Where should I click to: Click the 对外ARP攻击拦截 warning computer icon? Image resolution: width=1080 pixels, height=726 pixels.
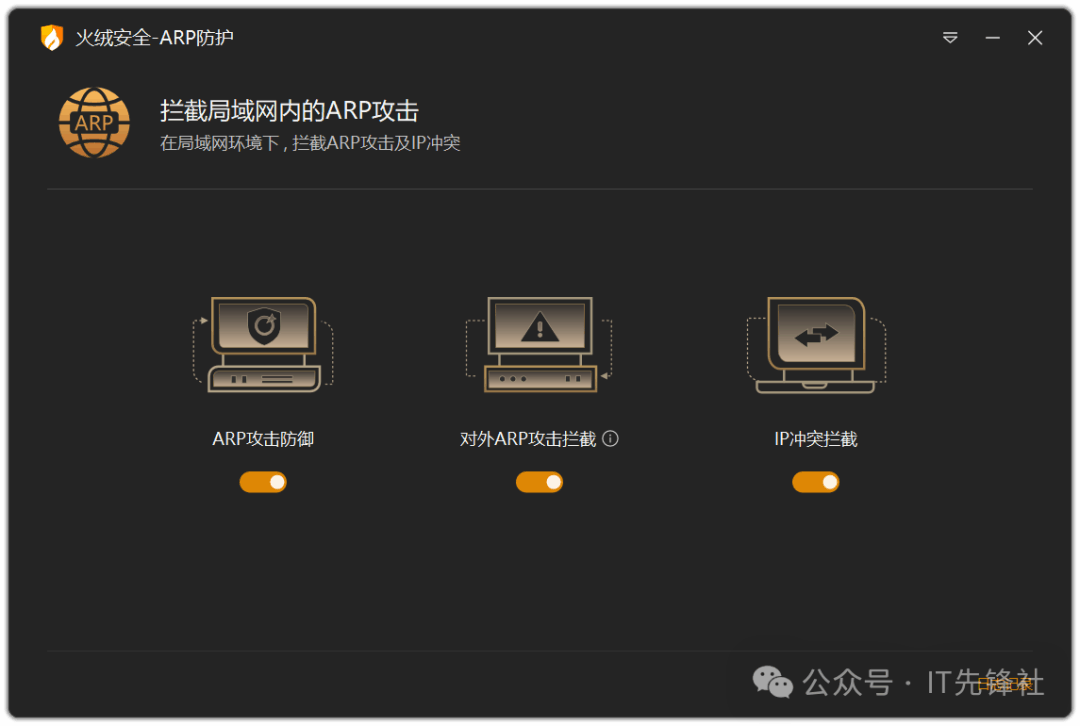[x=539, y=344]
